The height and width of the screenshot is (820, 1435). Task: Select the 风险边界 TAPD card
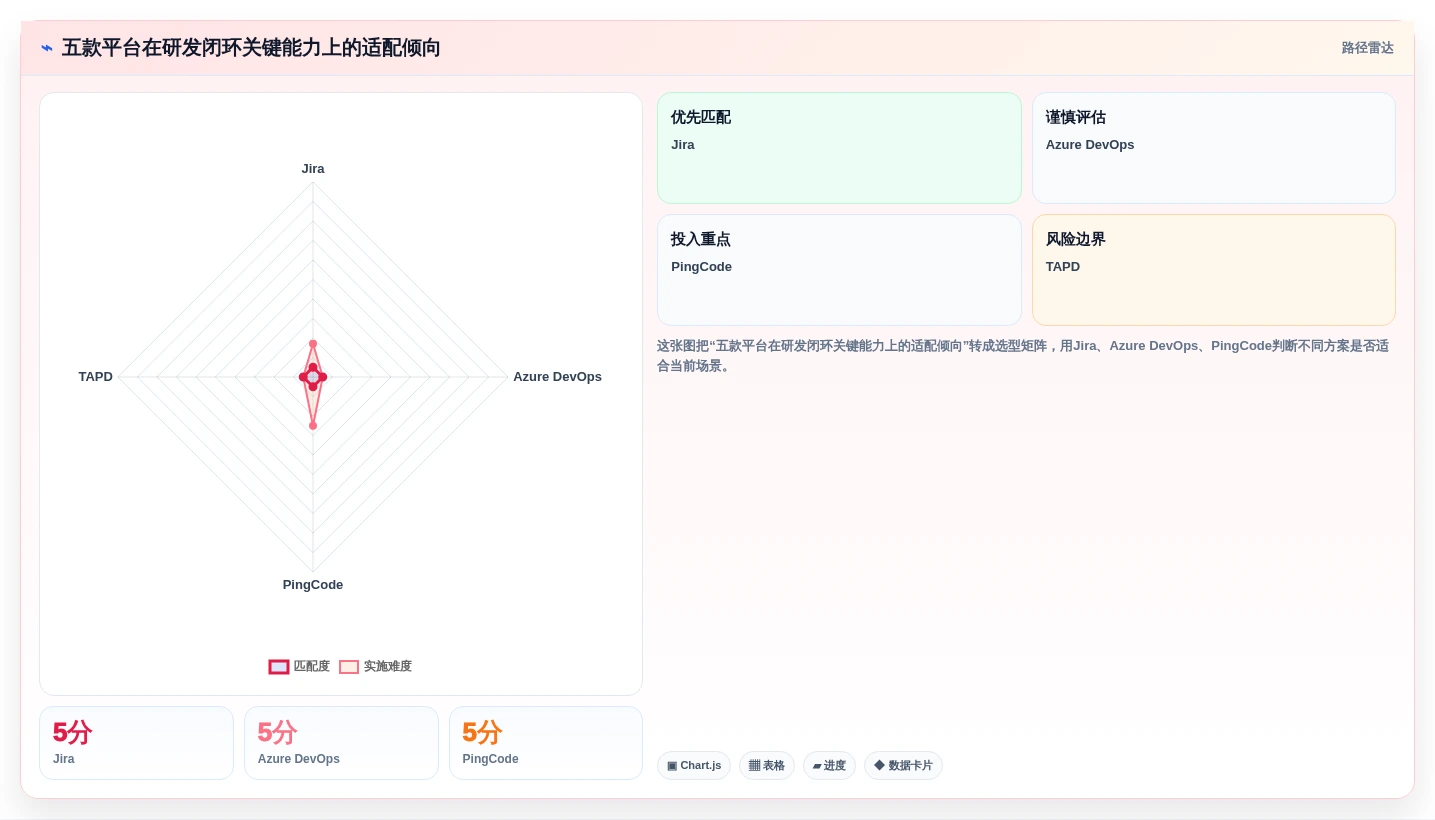pos(1213,270)
